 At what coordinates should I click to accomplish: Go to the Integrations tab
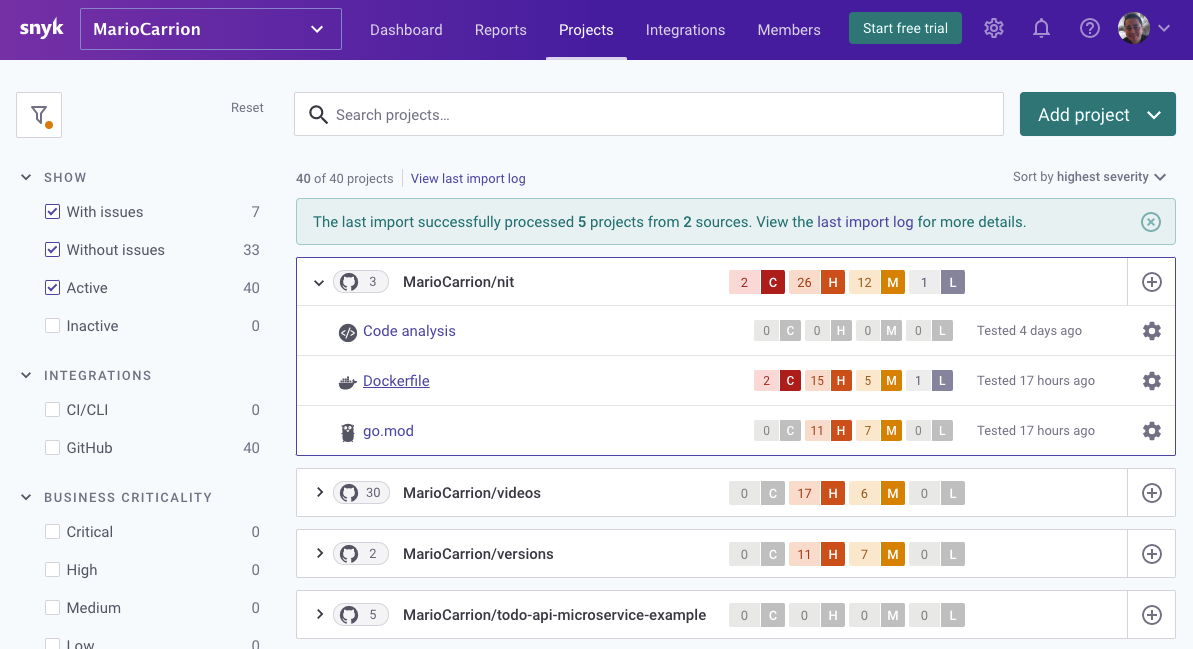(x=686, y=30)
